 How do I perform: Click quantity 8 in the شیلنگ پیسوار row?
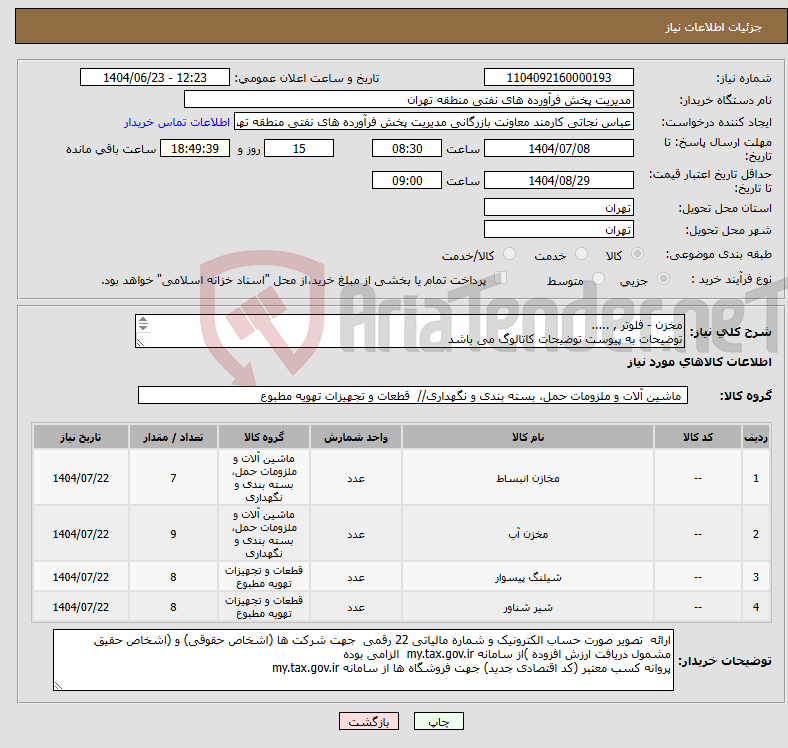click(x=173, y=577)
